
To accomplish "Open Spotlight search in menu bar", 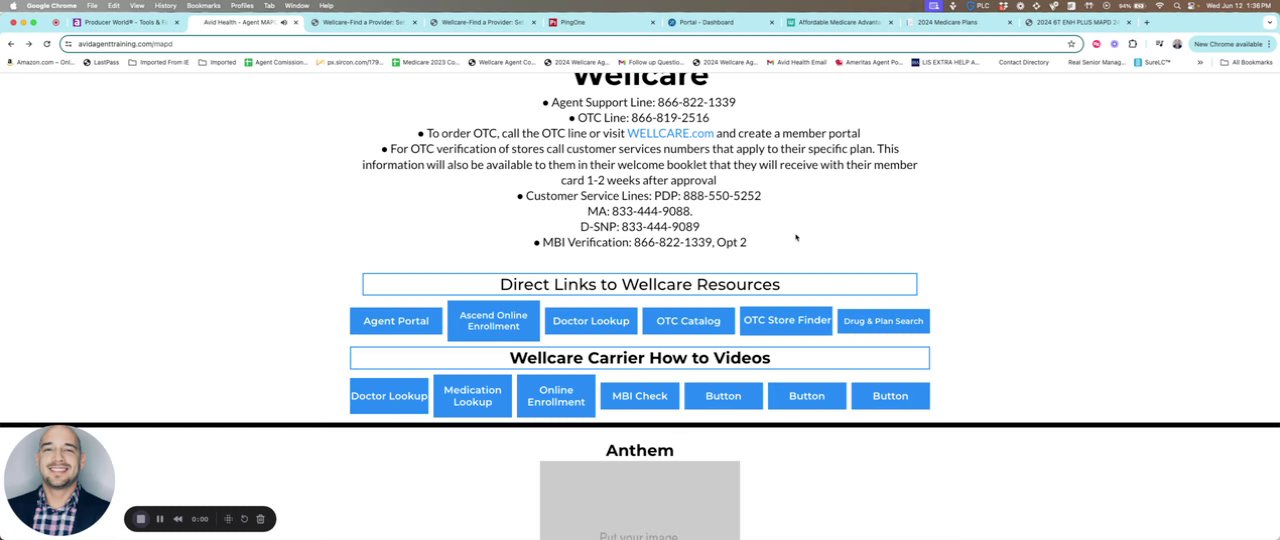I will 1176,6.
